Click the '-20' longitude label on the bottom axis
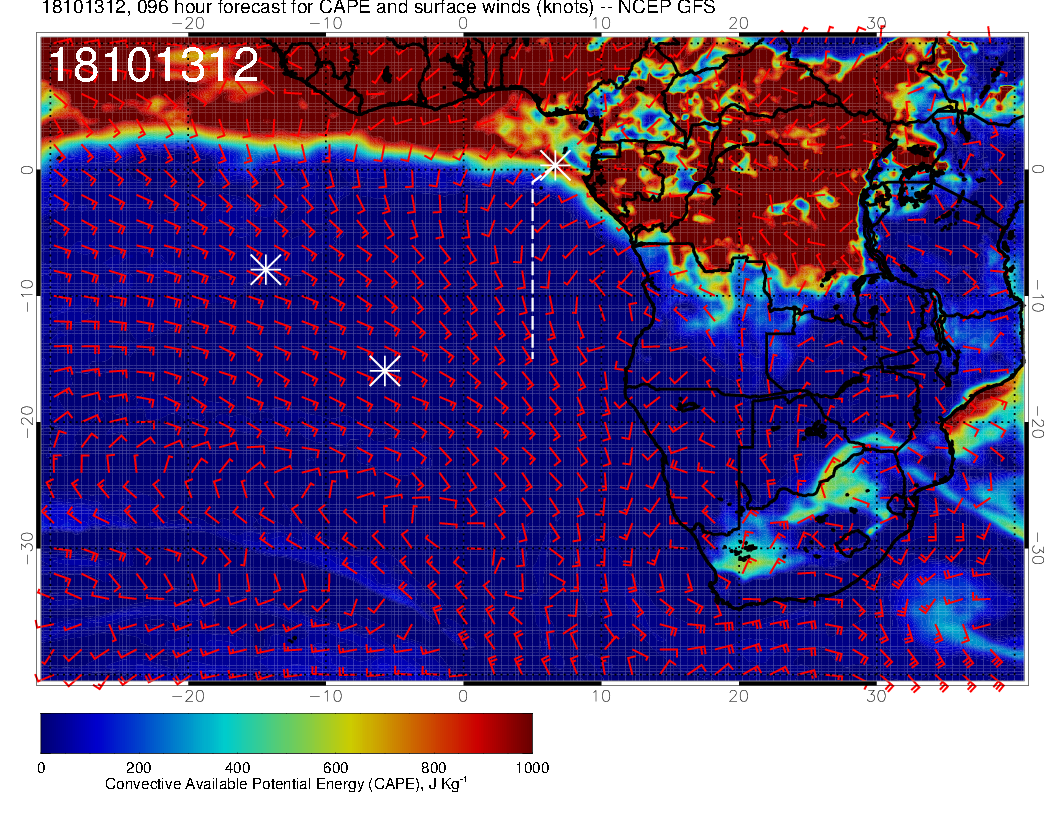 pos(188,696)
